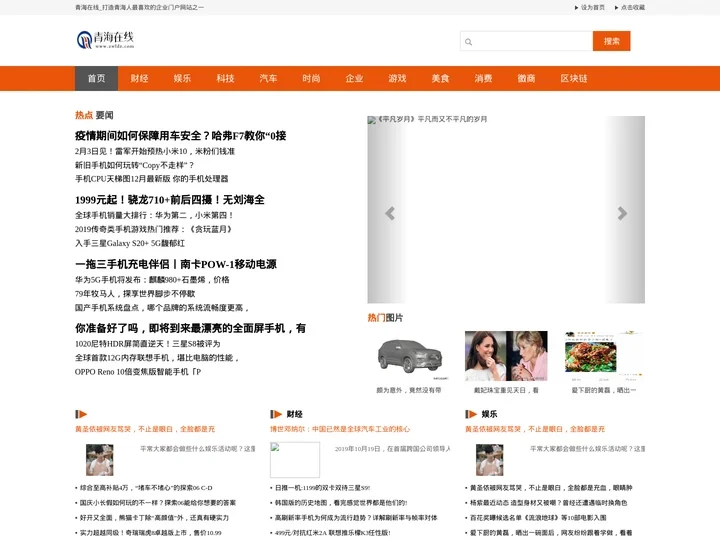This screenshot has height=540, width=720.
Task: Click person thumbnail in left bottom section
Action: tap(100, 460)
